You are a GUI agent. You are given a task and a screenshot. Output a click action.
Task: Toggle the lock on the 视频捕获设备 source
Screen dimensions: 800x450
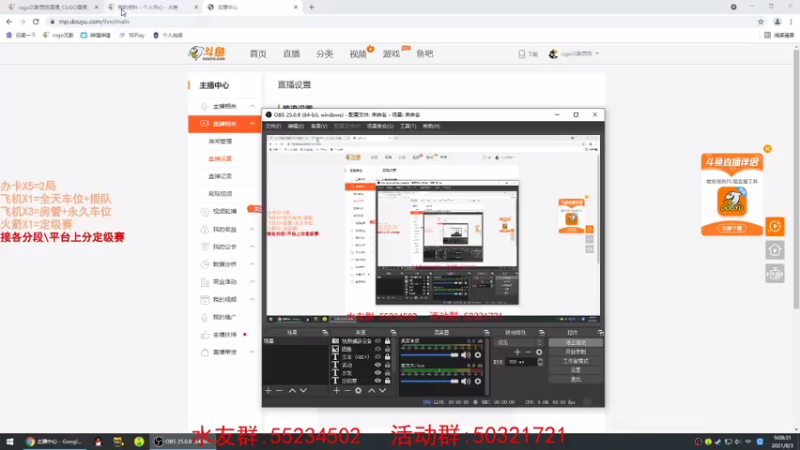387,341
